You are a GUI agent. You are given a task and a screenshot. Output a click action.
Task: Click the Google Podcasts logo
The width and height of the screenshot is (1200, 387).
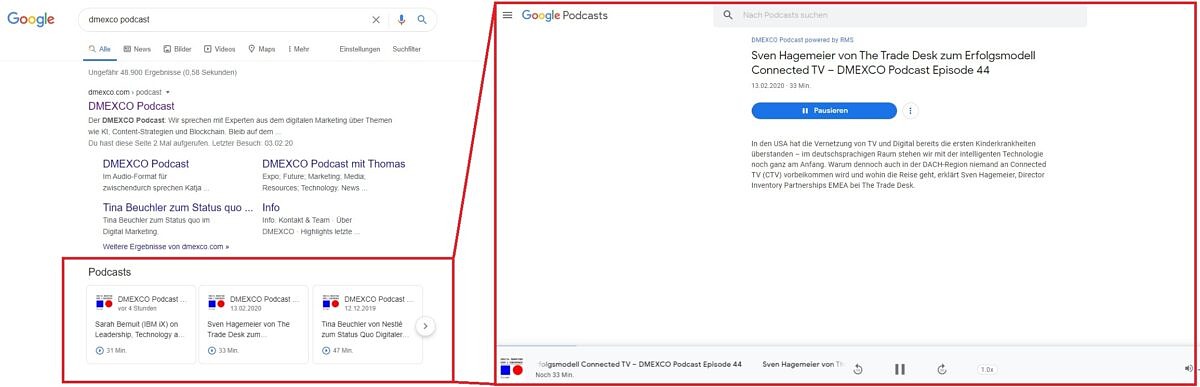pos(565,15)
